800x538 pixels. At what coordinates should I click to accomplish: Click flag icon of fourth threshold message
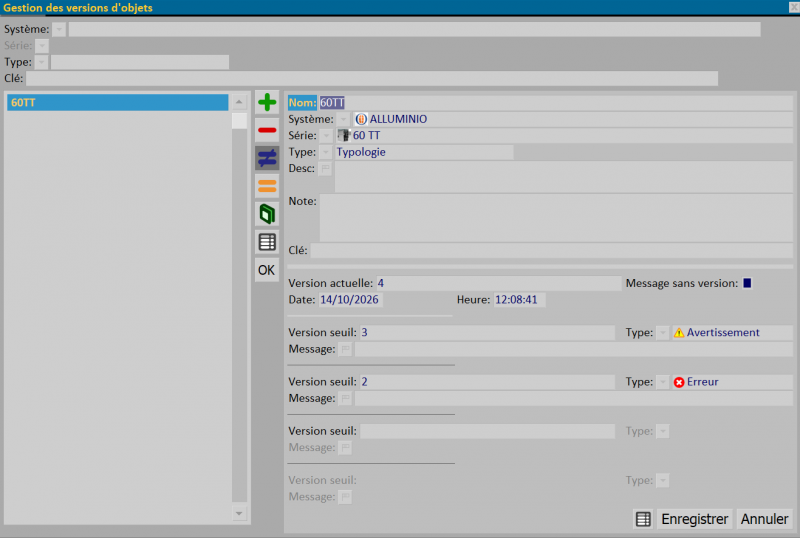[x=345, y=497]
